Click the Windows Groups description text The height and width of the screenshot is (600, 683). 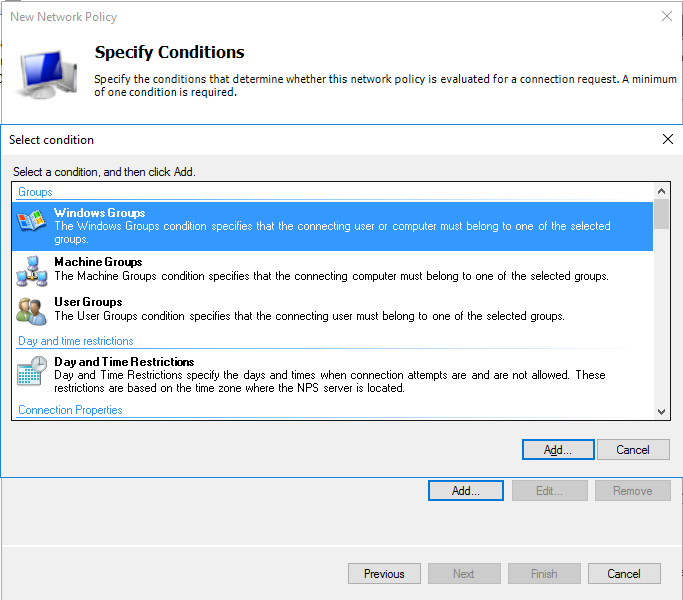[332, 233]
